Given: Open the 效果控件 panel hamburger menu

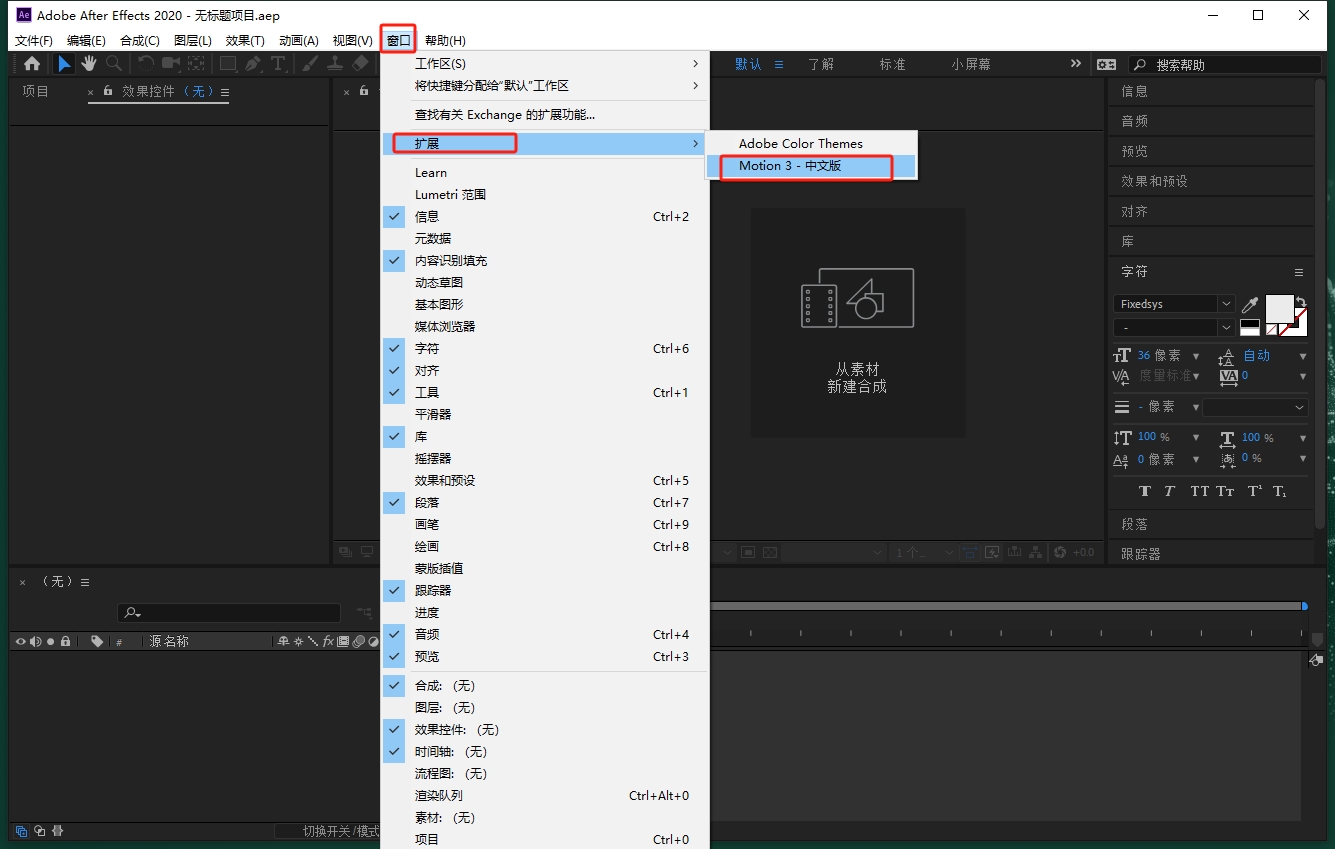Looking at the screenshot, I should coord(225,92).
